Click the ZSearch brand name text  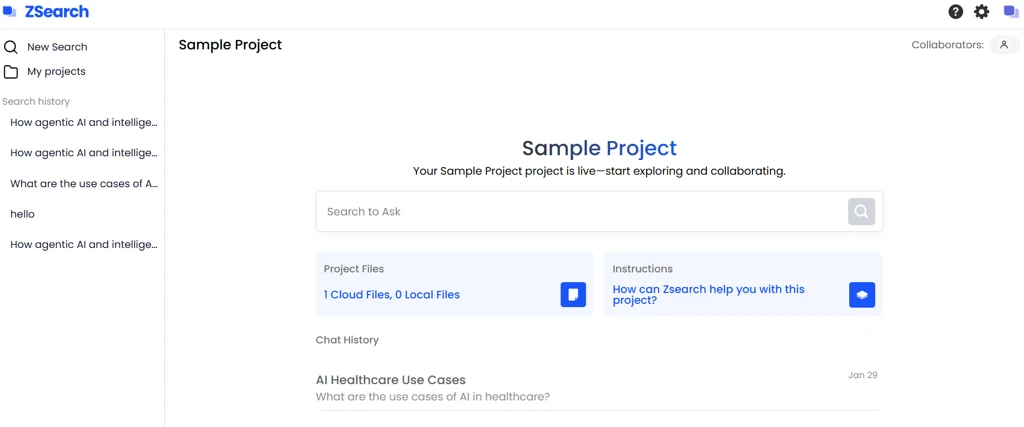[57, 12]
